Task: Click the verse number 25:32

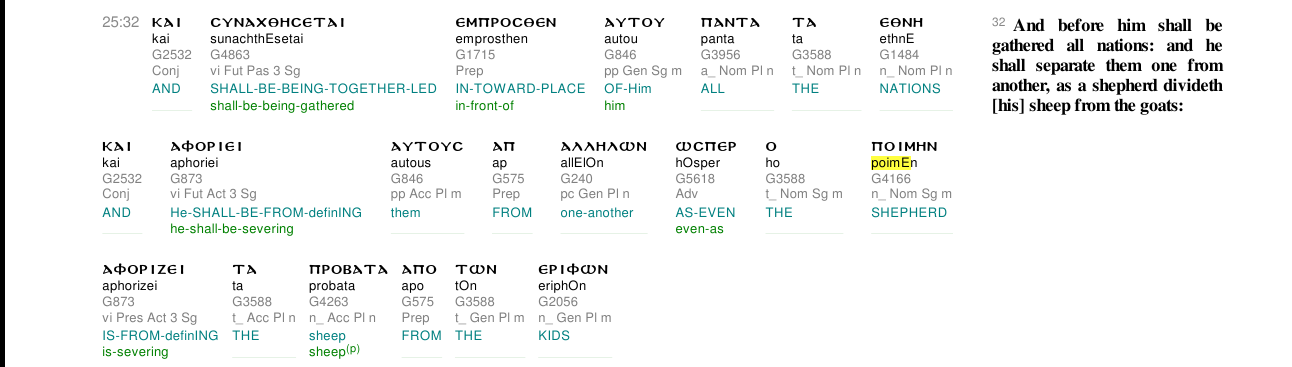Action: pyautogui.click(x=120, y=21)
